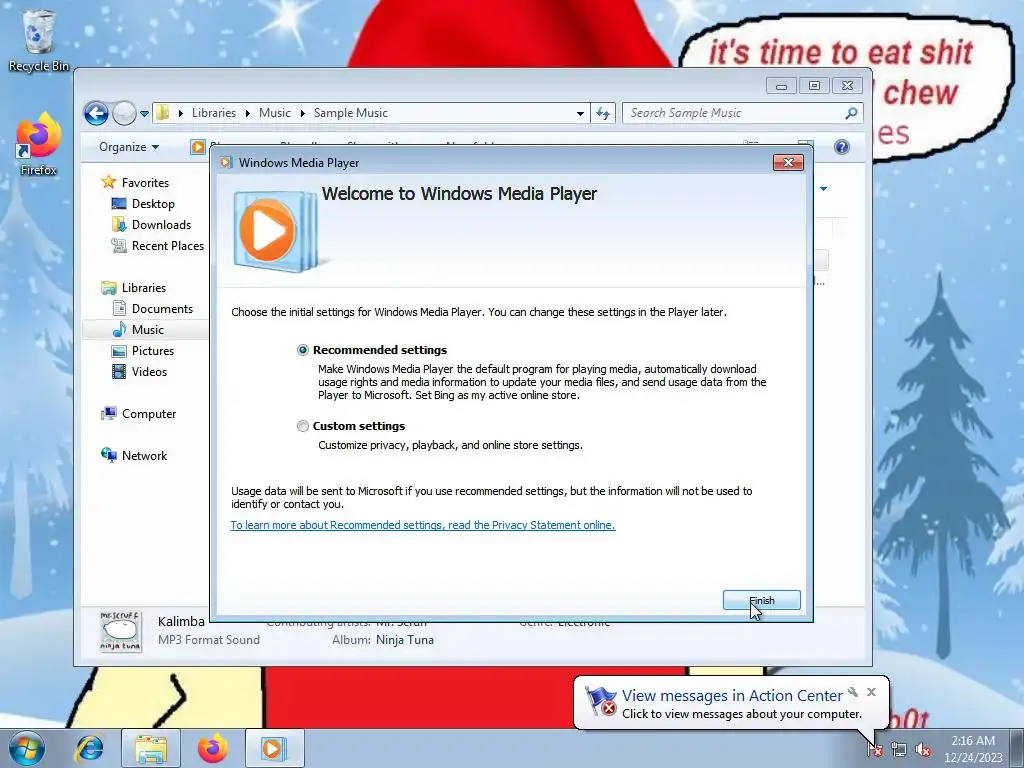The image size is (1024, 768).
Task: Click the taskbar clock showing 2:16 AM
Action: [x=973, y=749]
